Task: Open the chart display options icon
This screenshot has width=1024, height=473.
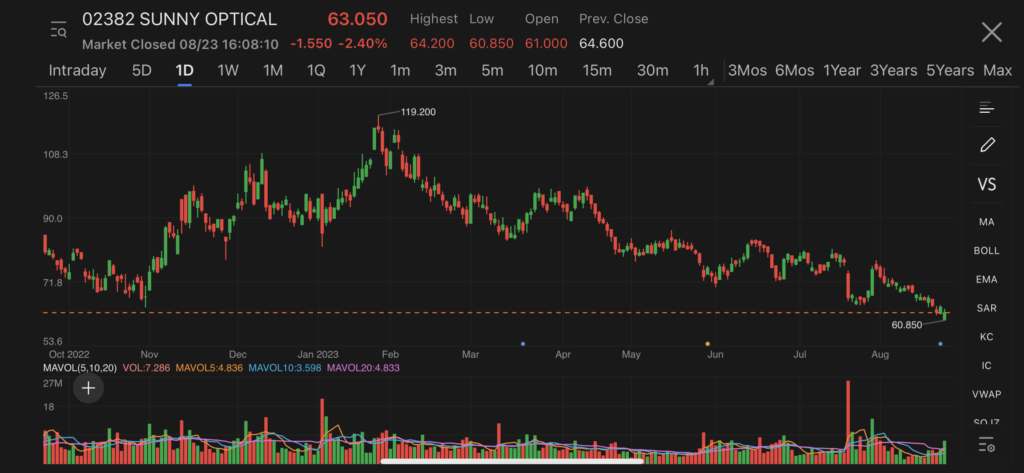Action: [x=986, y=108]
